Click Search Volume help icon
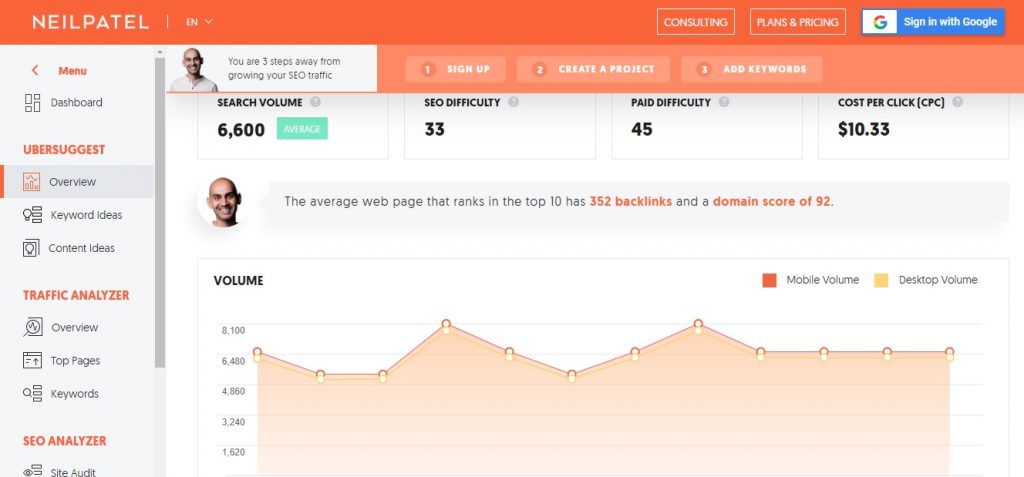This screenshot has width=1024, height=477. [x=315, y=102]
